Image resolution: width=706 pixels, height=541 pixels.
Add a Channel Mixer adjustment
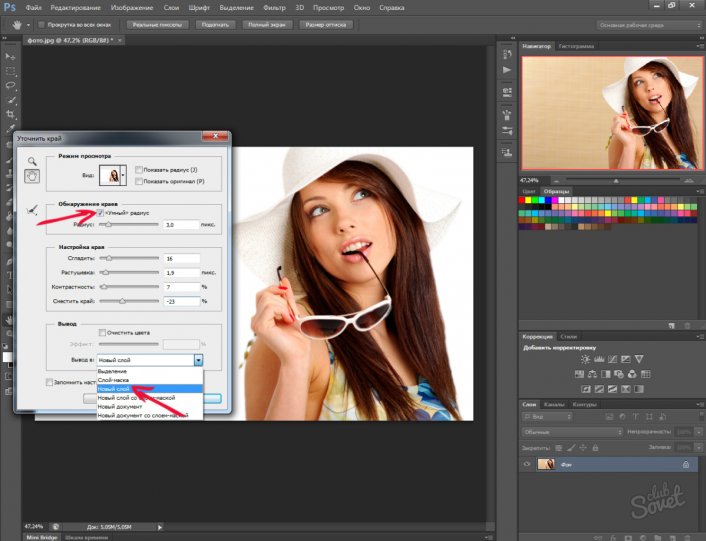click(x=633, y=374)
